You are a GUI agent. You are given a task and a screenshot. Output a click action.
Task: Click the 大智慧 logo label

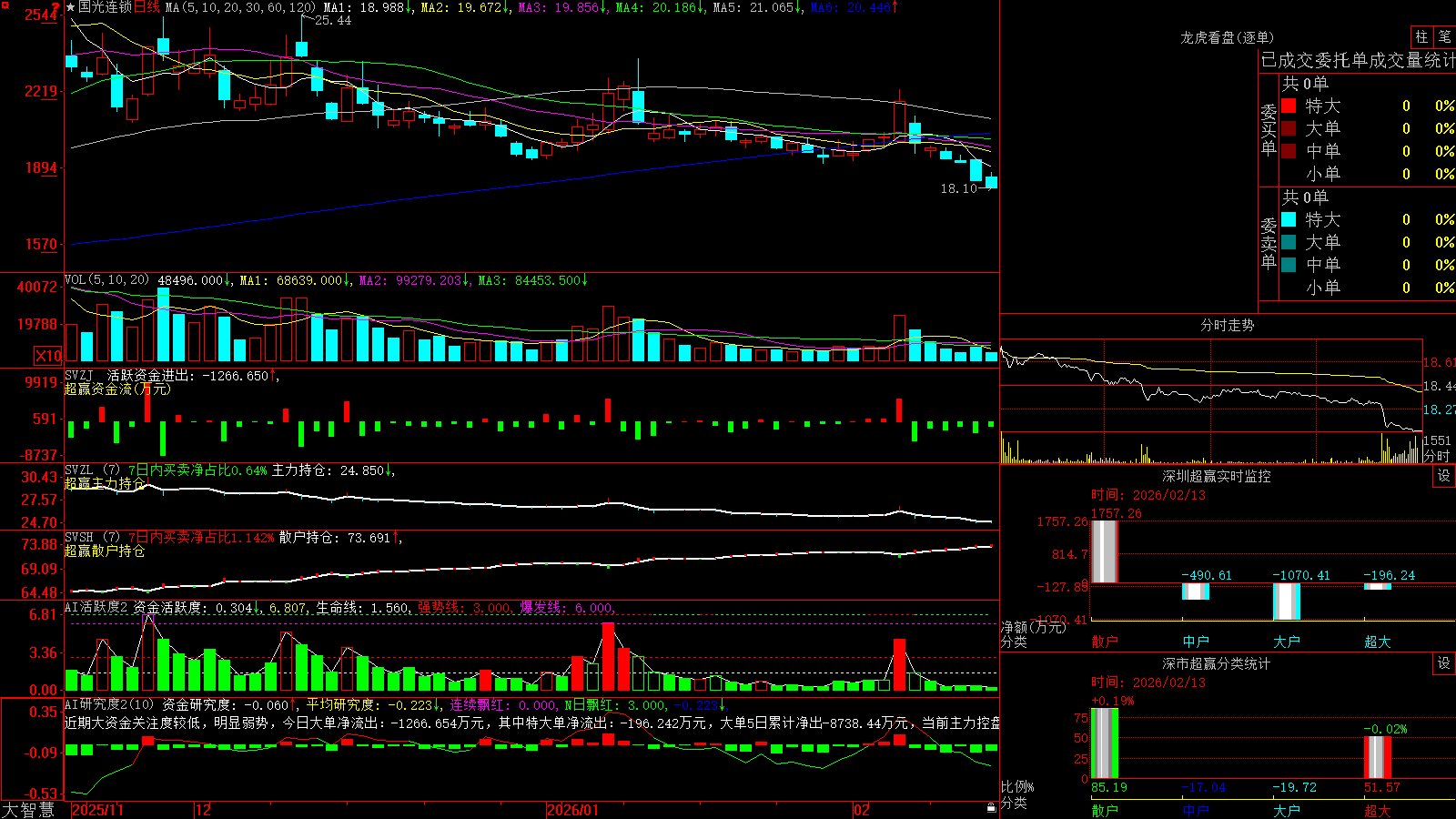pyautogui.click(x=28, y=810)
